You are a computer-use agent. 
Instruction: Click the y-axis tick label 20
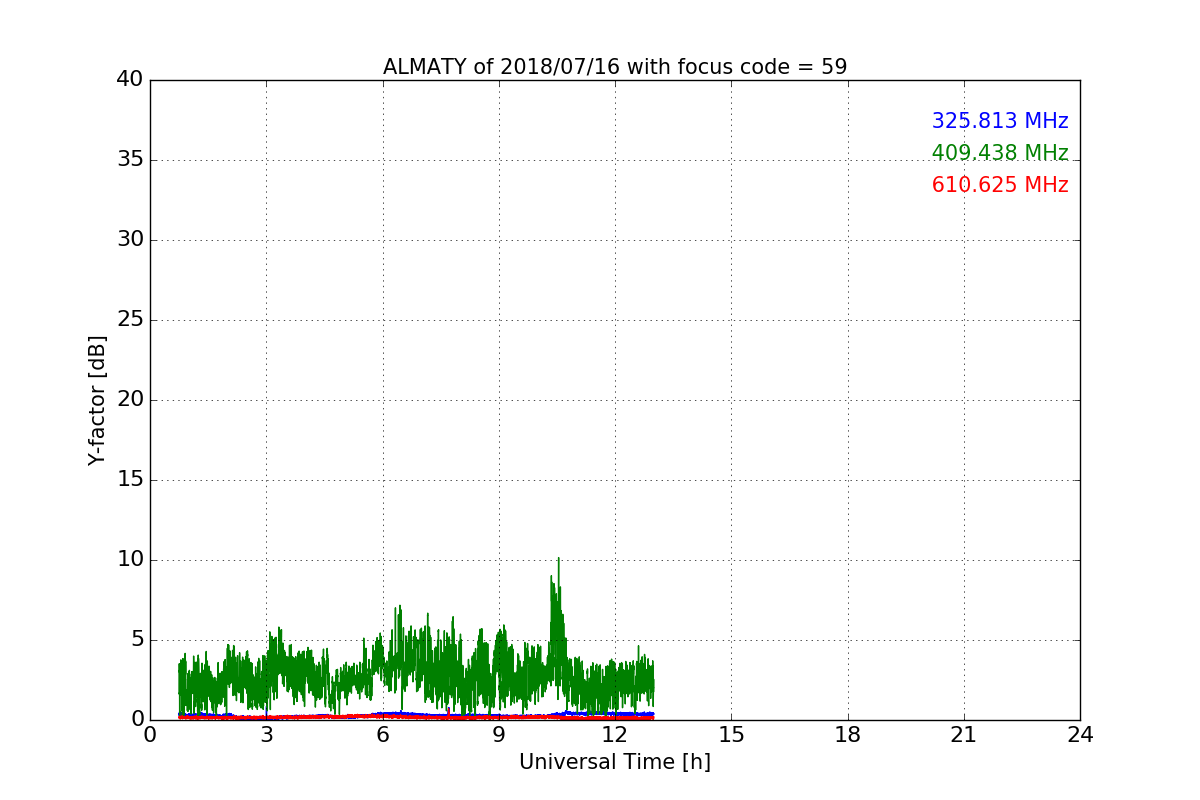[x=130, y=400]
